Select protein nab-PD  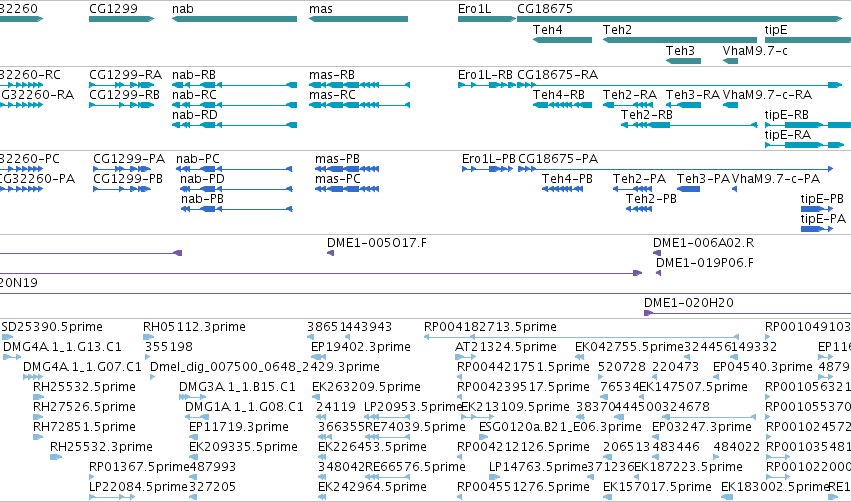tap(237, 189)
